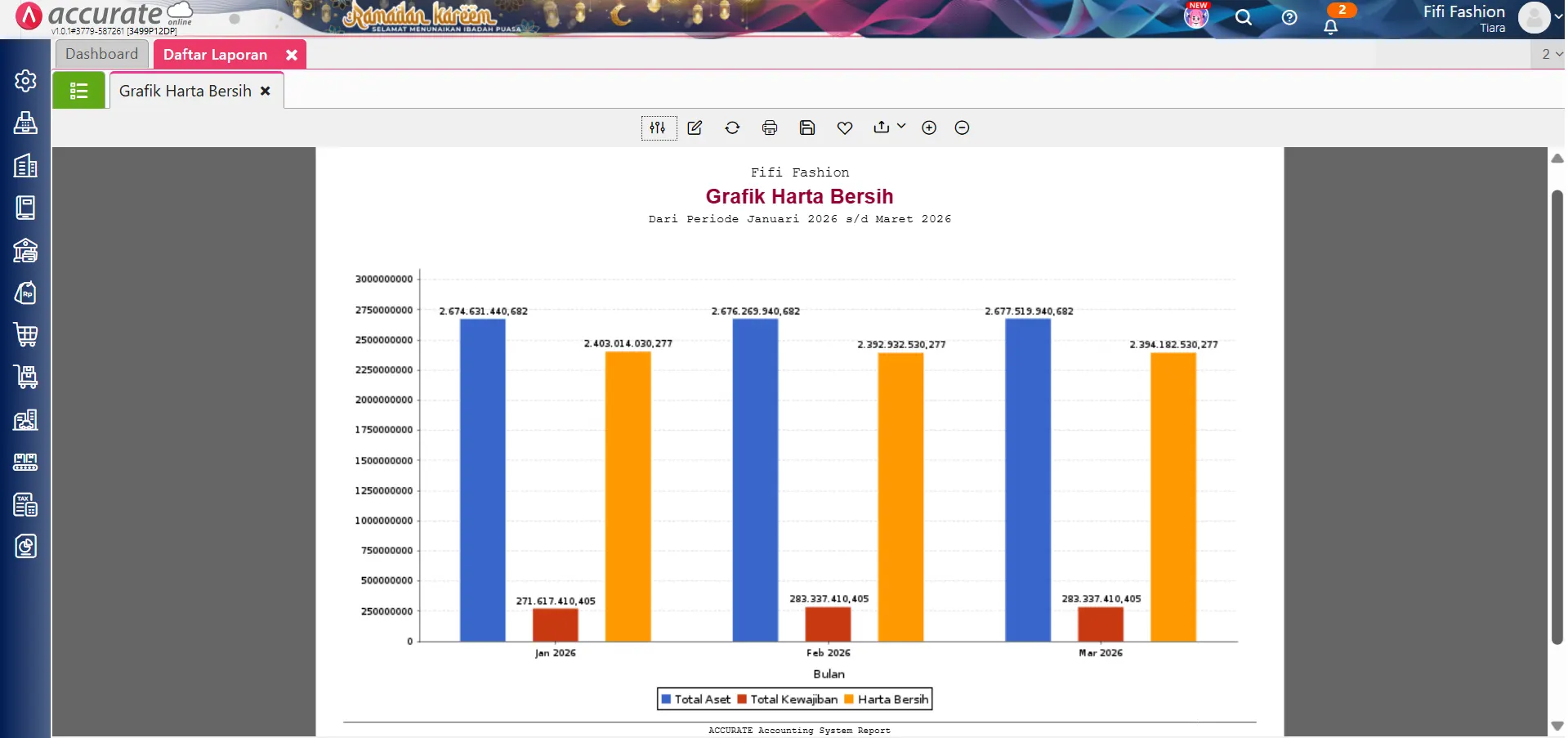Image resolution: width=1568 pixels, height=738 pixels.
Task: Select the Daftar Laporan tab
Action: [x=215, y=54]
